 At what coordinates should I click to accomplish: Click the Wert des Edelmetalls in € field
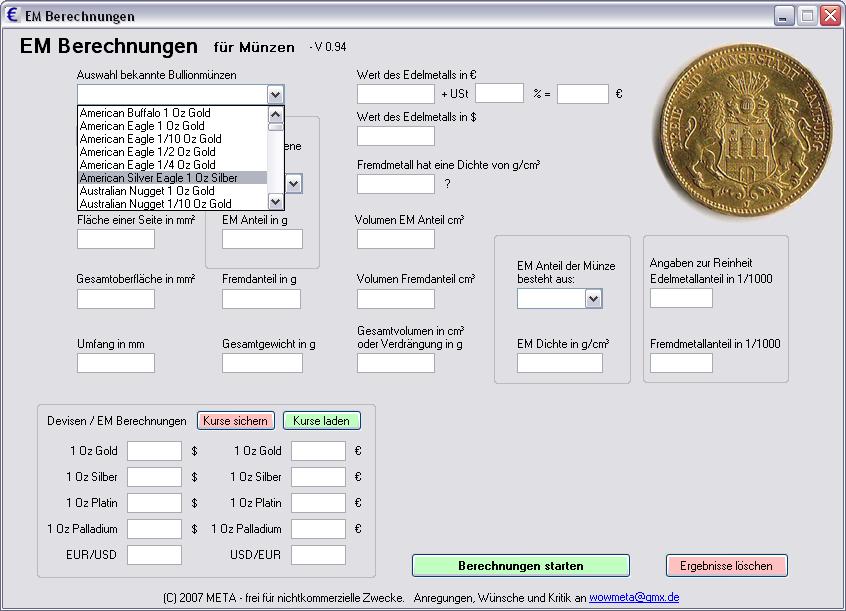(395, 94)
